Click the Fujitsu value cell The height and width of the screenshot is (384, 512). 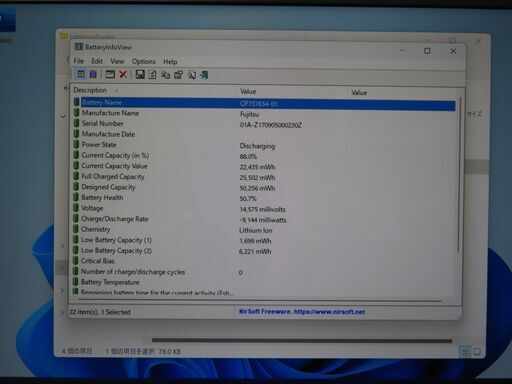click(x=249, y=114)
